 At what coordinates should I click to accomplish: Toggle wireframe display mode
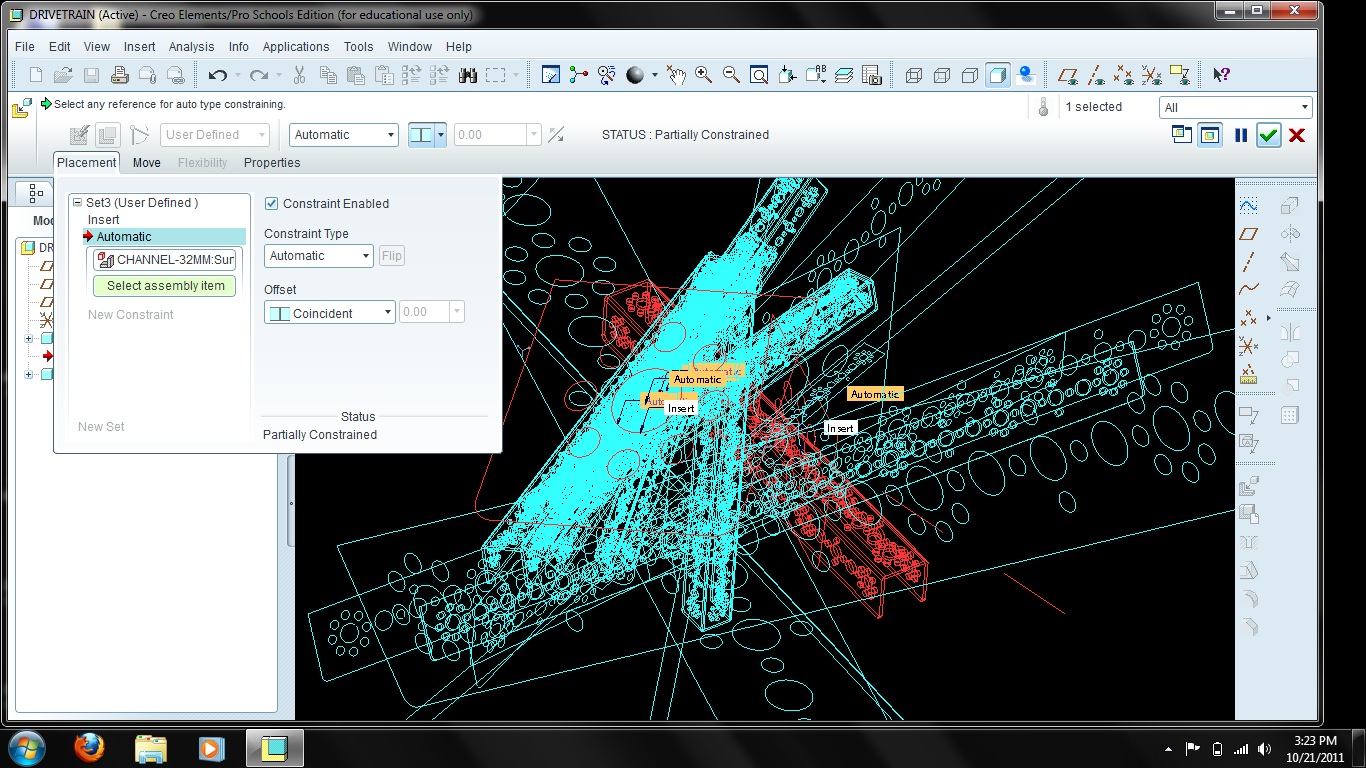pyautogui.click(x=913, y=75)
